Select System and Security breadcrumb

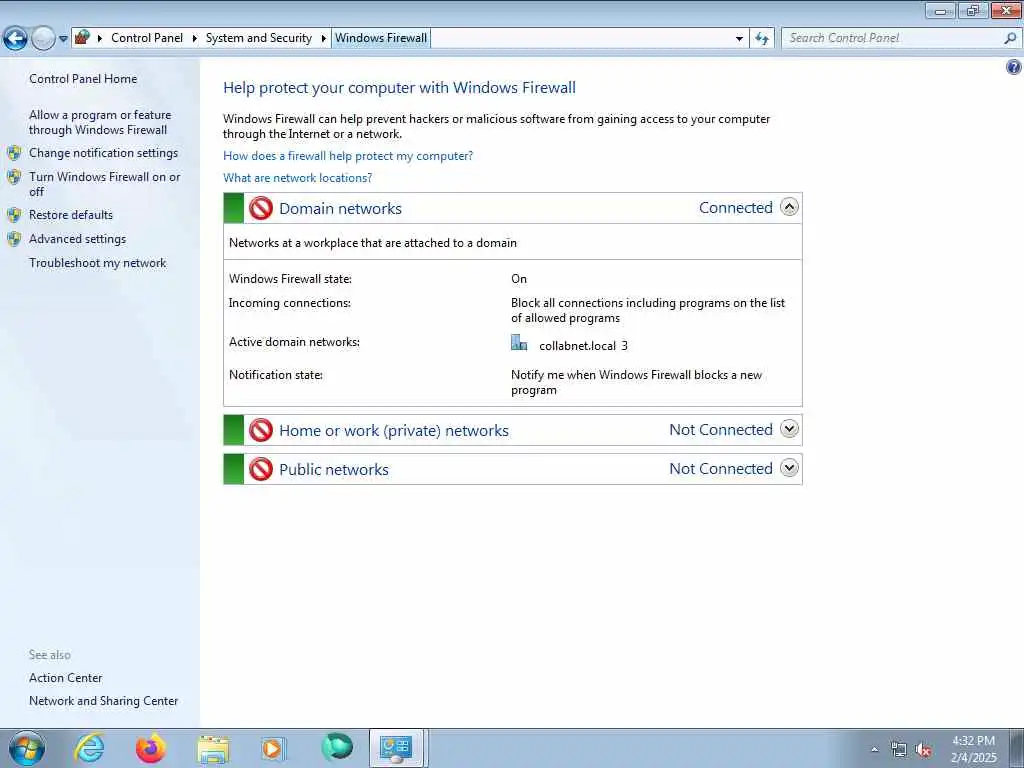tap(259, 38)
